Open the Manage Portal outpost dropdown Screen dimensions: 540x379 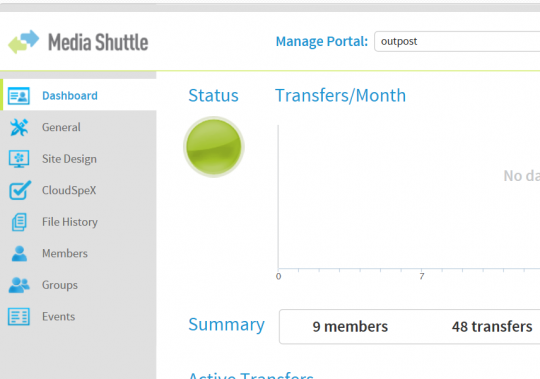457,41
